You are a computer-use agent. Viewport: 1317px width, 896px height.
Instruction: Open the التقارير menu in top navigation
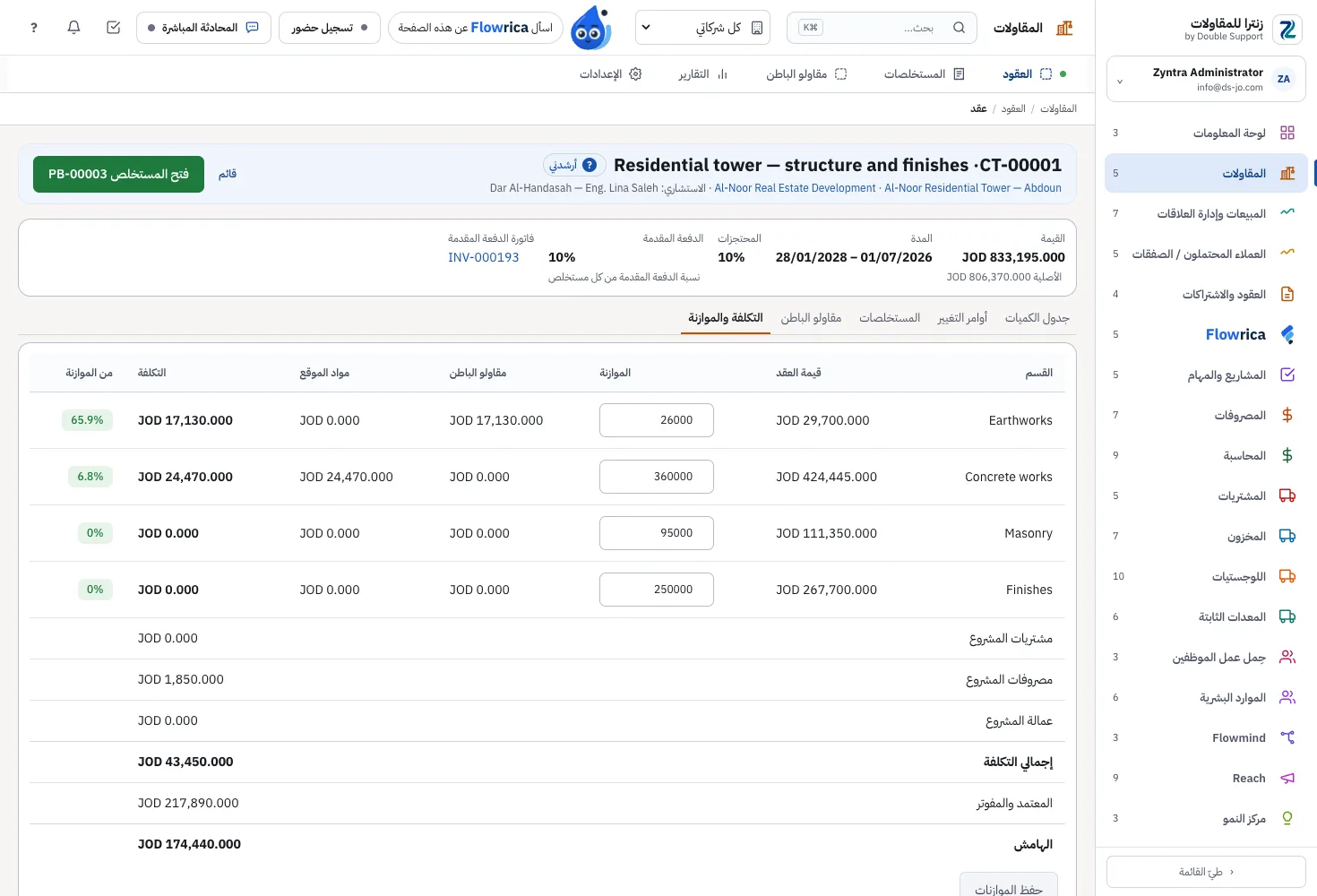point(703,74)
